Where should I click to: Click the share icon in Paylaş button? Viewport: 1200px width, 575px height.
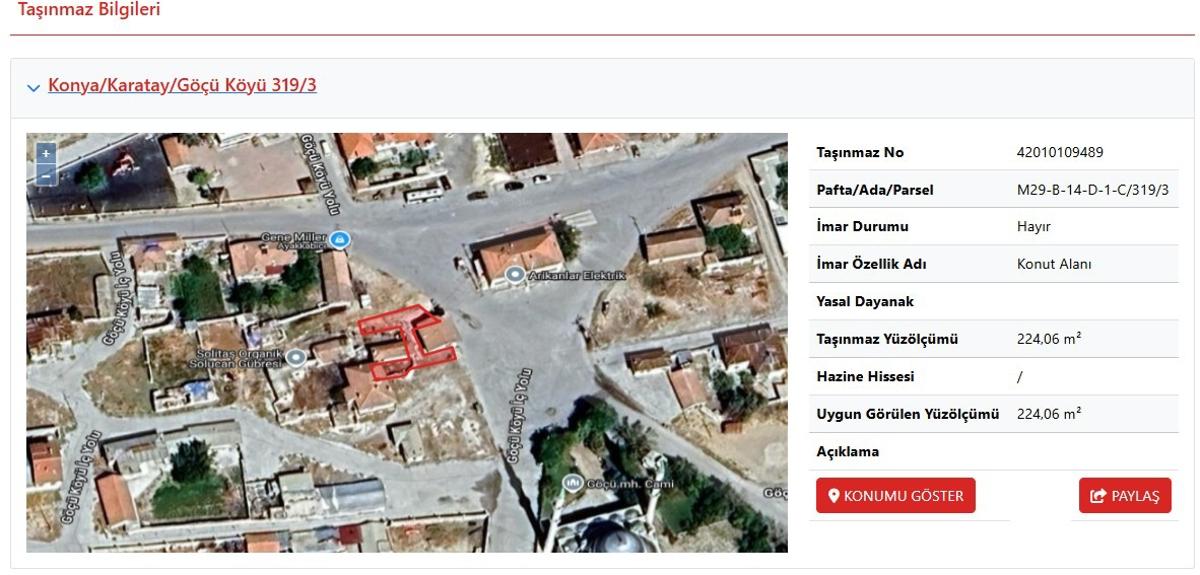[x=1098, y=496]
